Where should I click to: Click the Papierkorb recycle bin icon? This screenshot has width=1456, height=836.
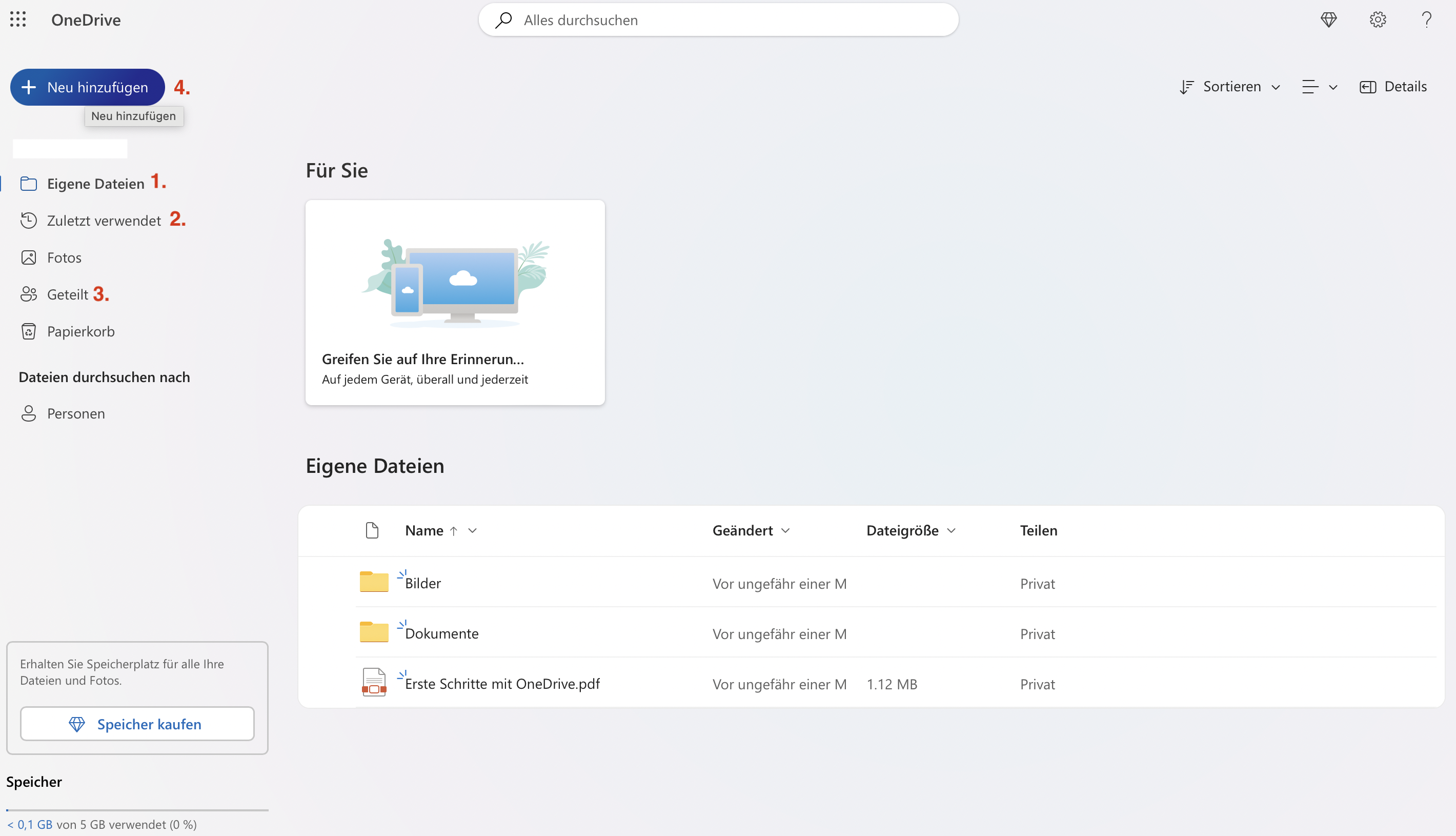coord(29,331)
